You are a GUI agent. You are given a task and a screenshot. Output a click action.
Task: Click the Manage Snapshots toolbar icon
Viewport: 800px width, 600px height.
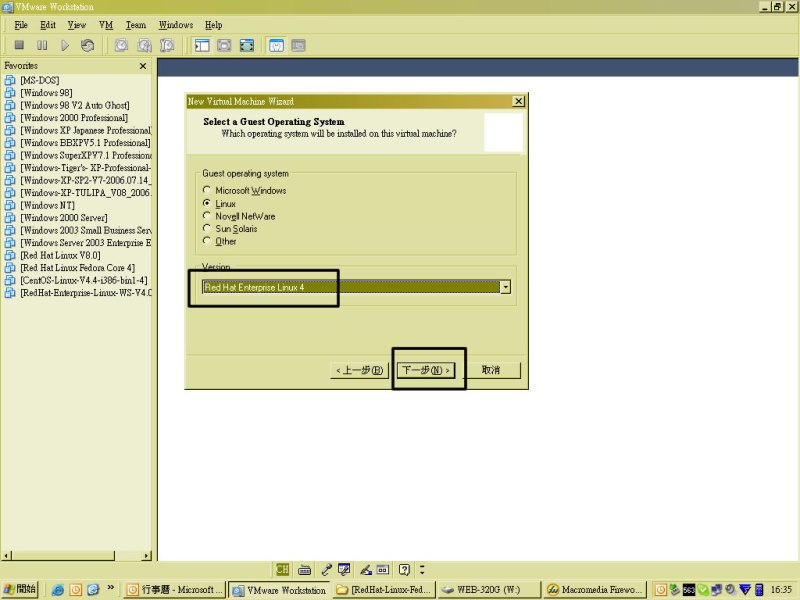pyautogui.click(x=167, y=45)
